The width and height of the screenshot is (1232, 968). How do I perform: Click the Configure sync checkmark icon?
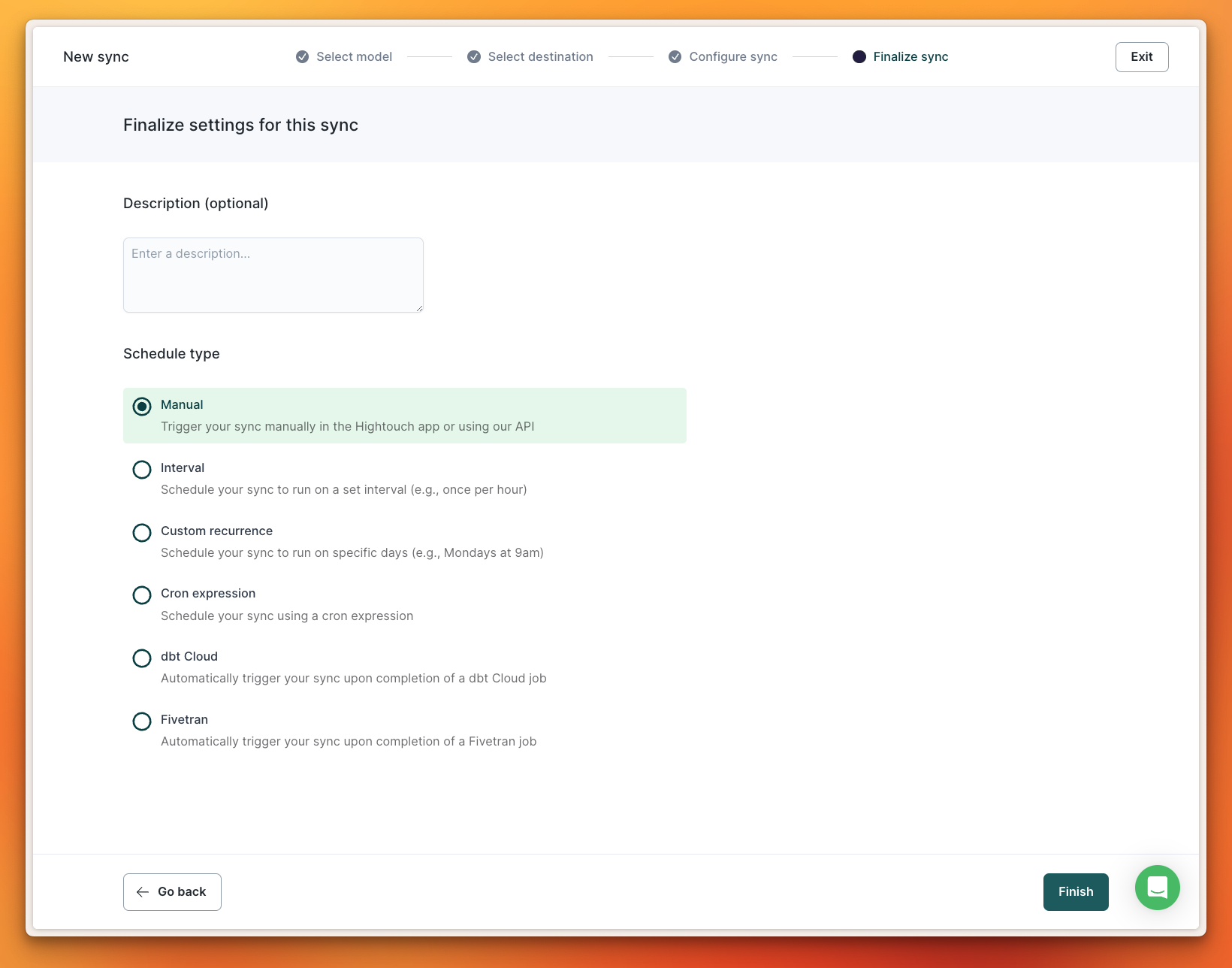click(675, 57)
